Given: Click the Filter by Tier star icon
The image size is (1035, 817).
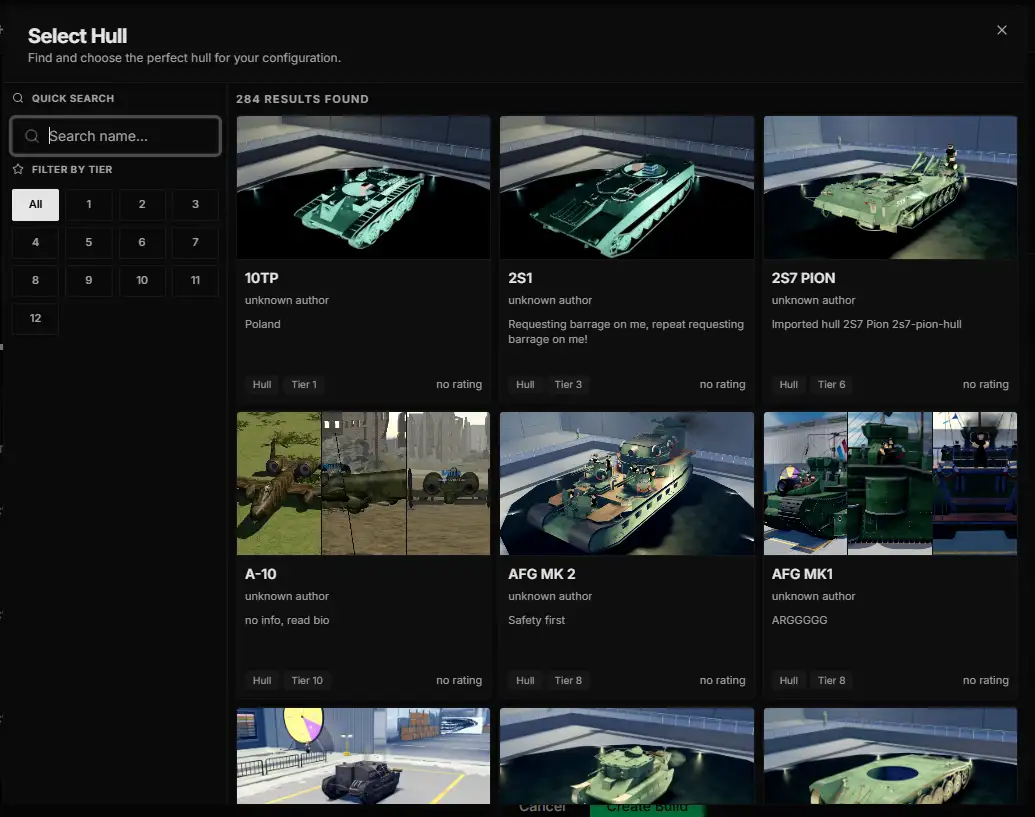Looking at the screenshot, I should tap(18, 170).
